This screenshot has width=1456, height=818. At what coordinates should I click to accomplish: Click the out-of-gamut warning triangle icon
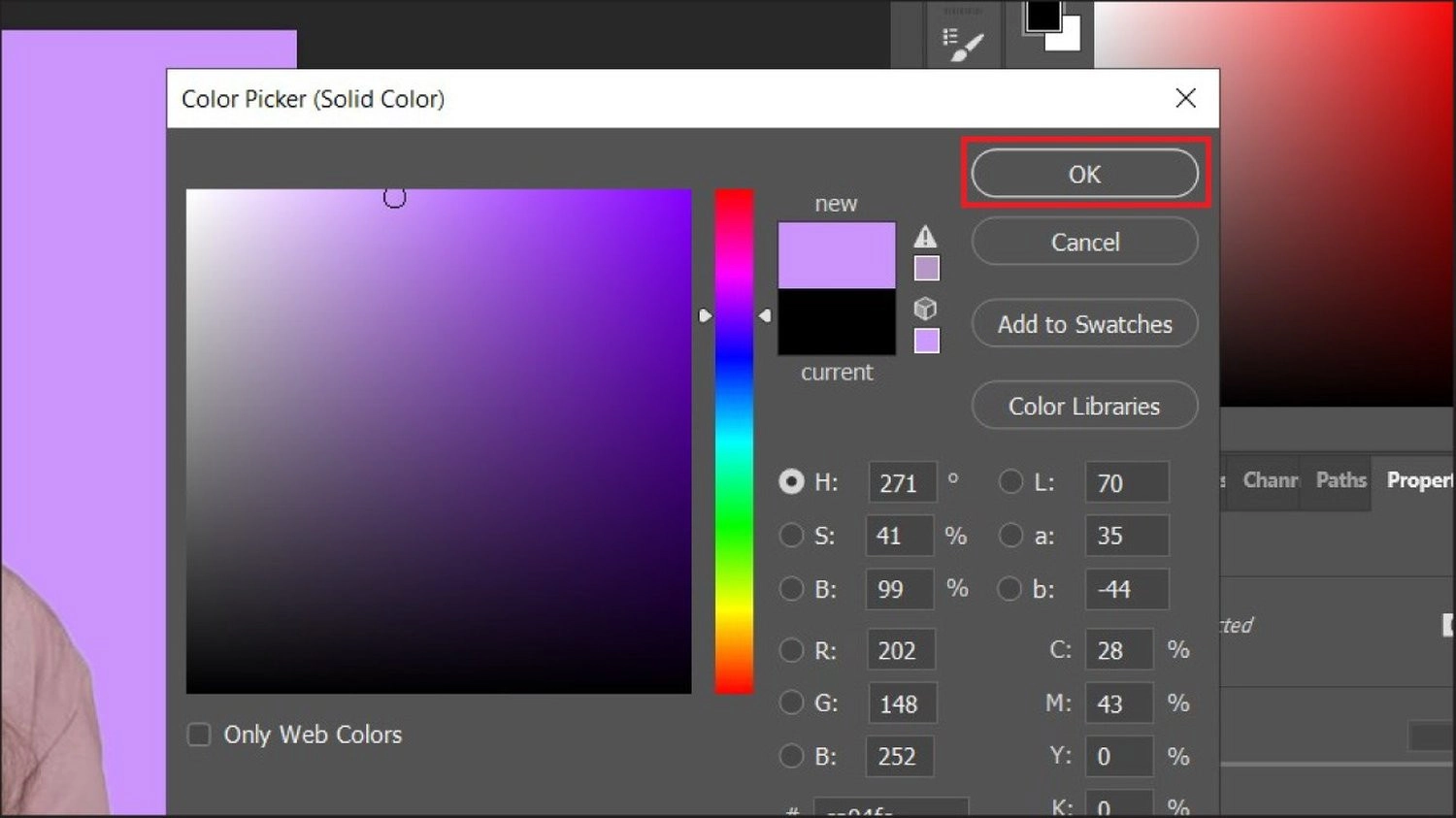tap(926, 236)
